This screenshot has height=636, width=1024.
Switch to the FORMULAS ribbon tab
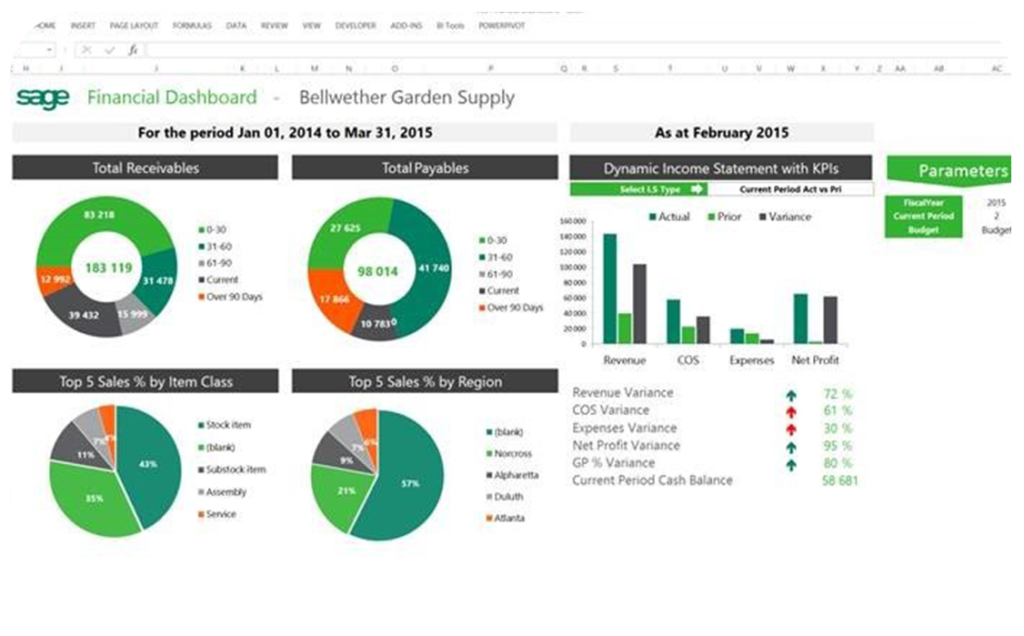(192, 25)
